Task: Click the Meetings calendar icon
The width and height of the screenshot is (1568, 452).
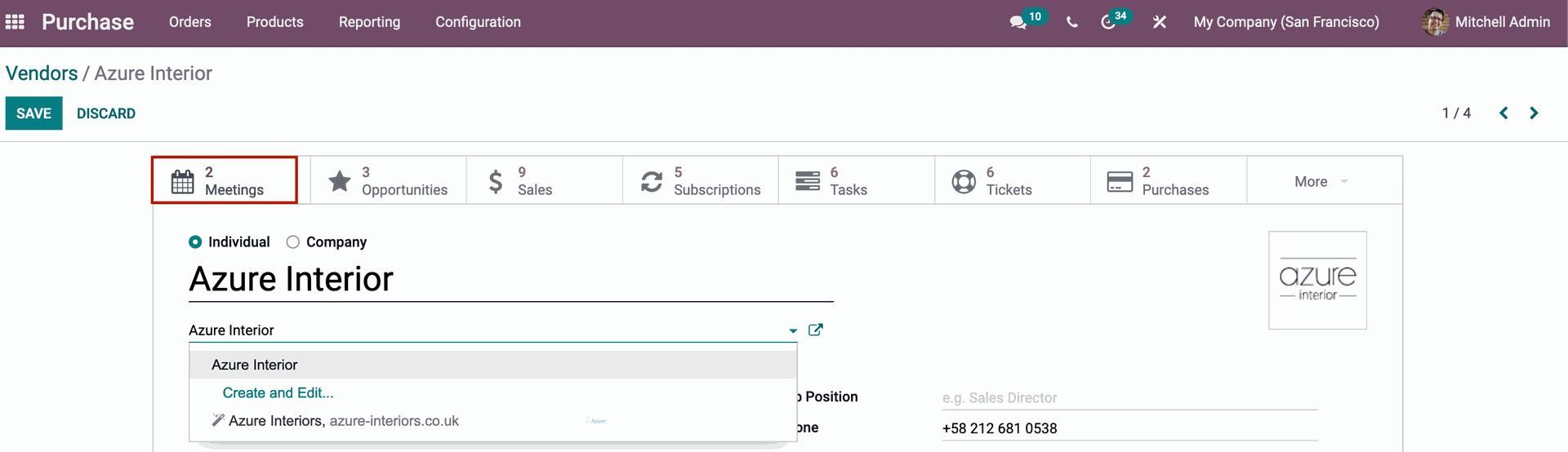Action: tap(183, 181)
